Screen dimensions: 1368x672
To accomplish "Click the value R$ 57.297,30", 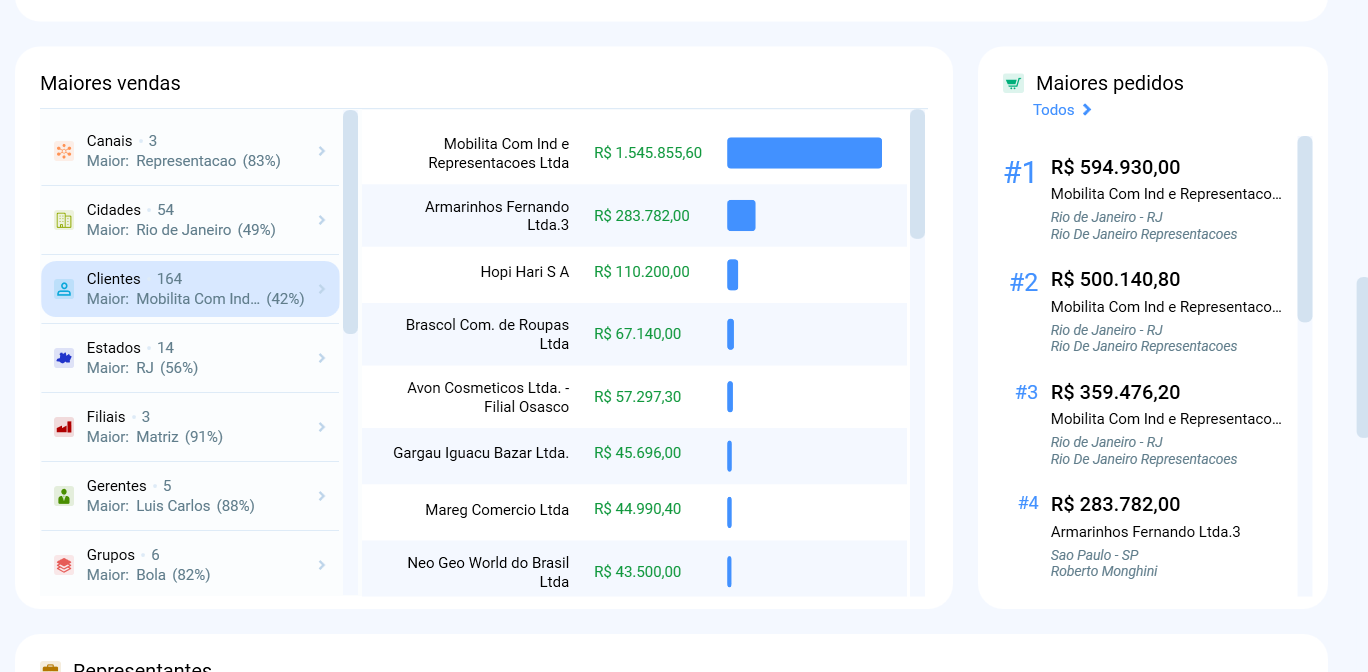I will pyautogui.click(x=638, y=397).
